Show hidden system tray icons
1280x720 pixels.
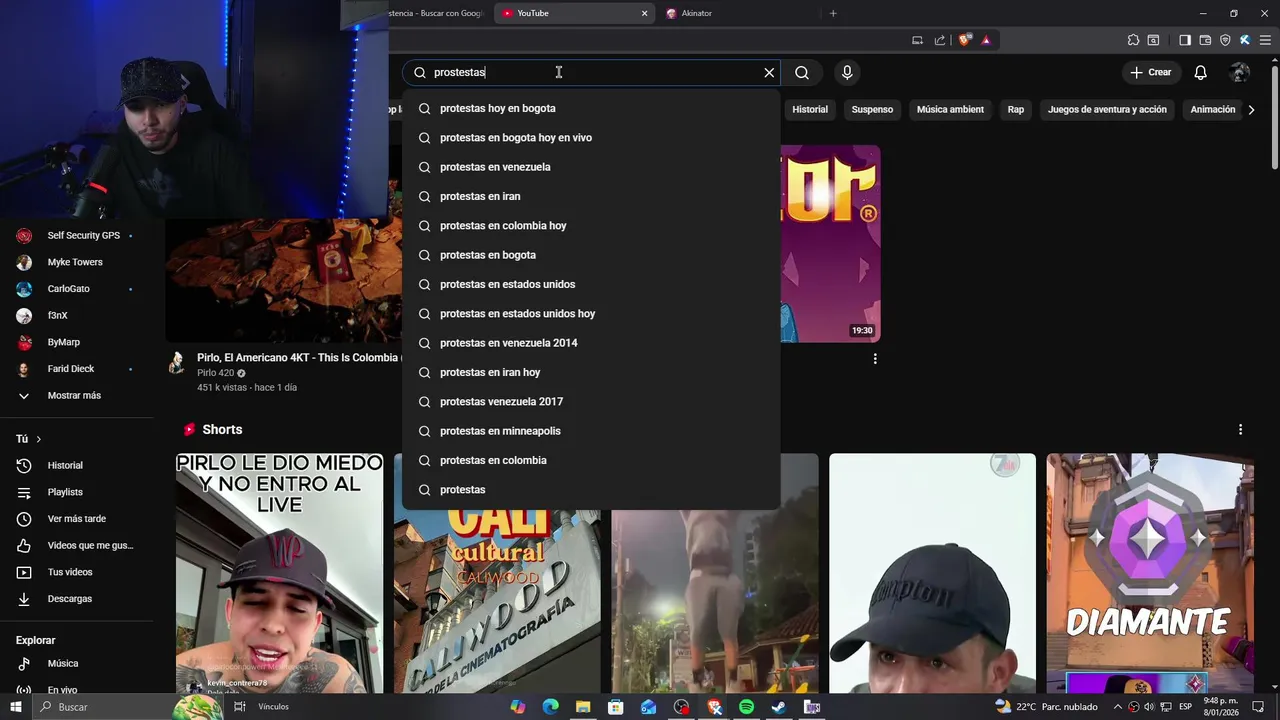[1118, 707]
